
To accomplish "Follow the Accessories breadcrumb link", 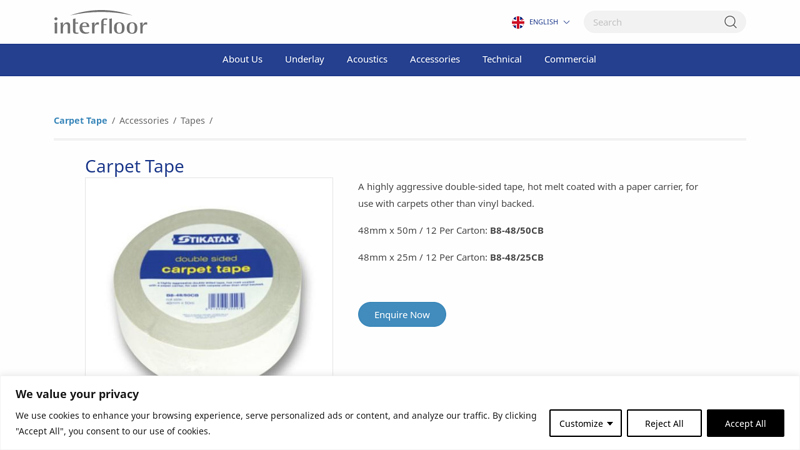I will pos(144,120).
